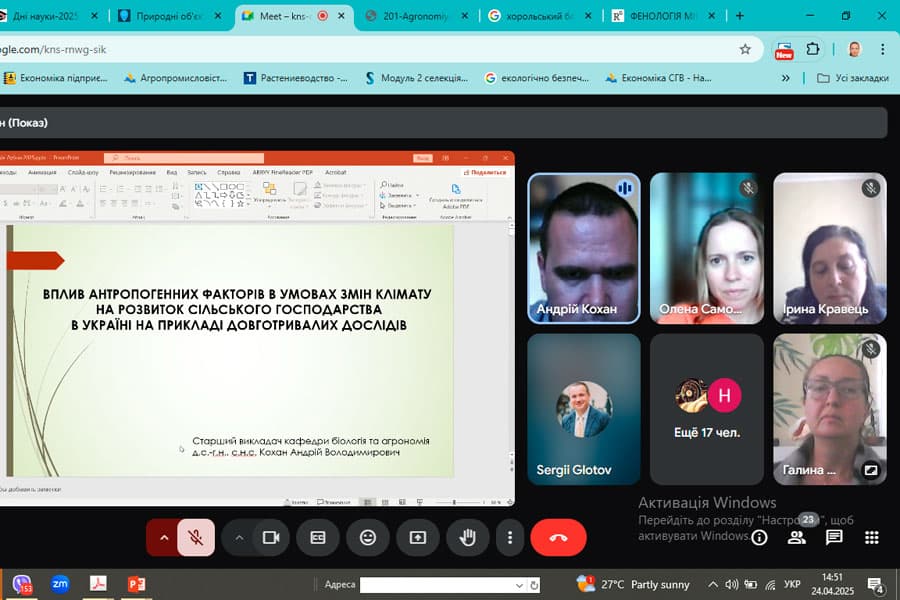900x600 pixels.
Task: Turn on closed captions
Action: coord(318,537)
